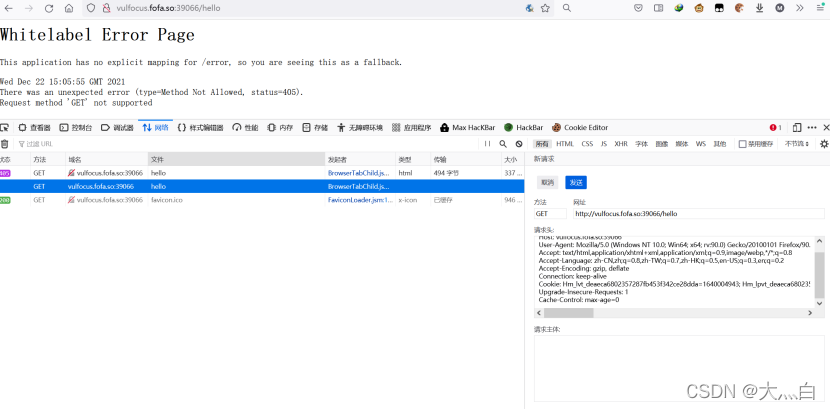Open the downloads arrow icon
Screen dimensions: 830x410
pyautogui.click(x=760, y=8)
